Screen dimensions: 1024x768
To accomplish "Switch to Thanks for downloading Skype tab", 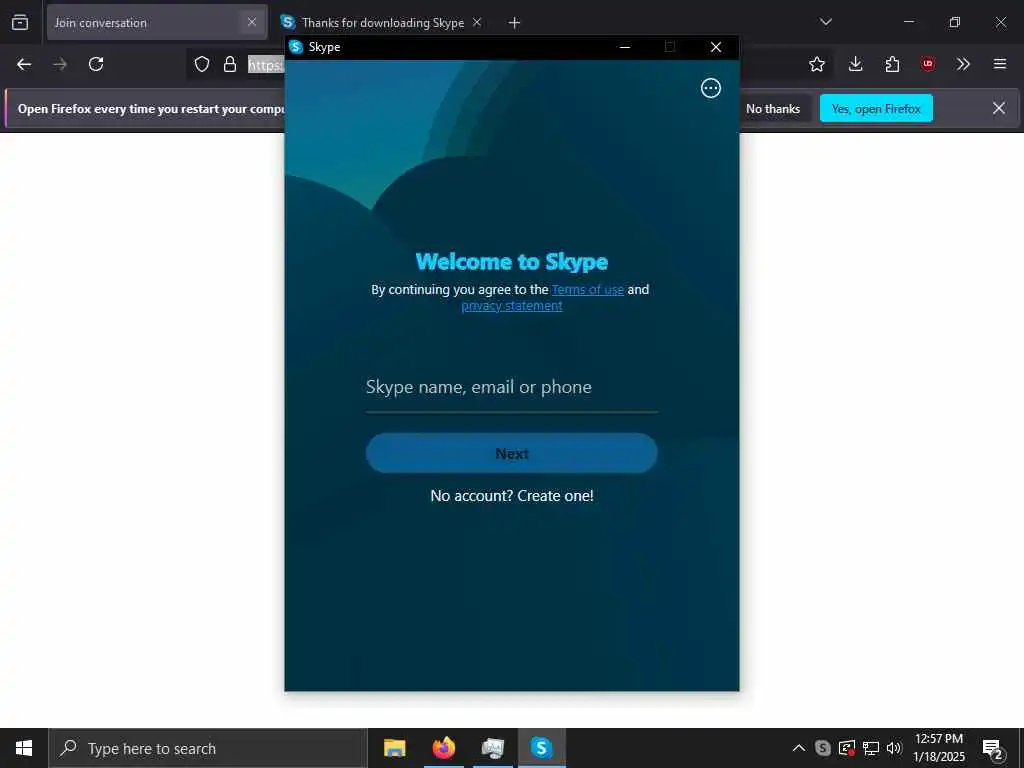I will (383, 22).
